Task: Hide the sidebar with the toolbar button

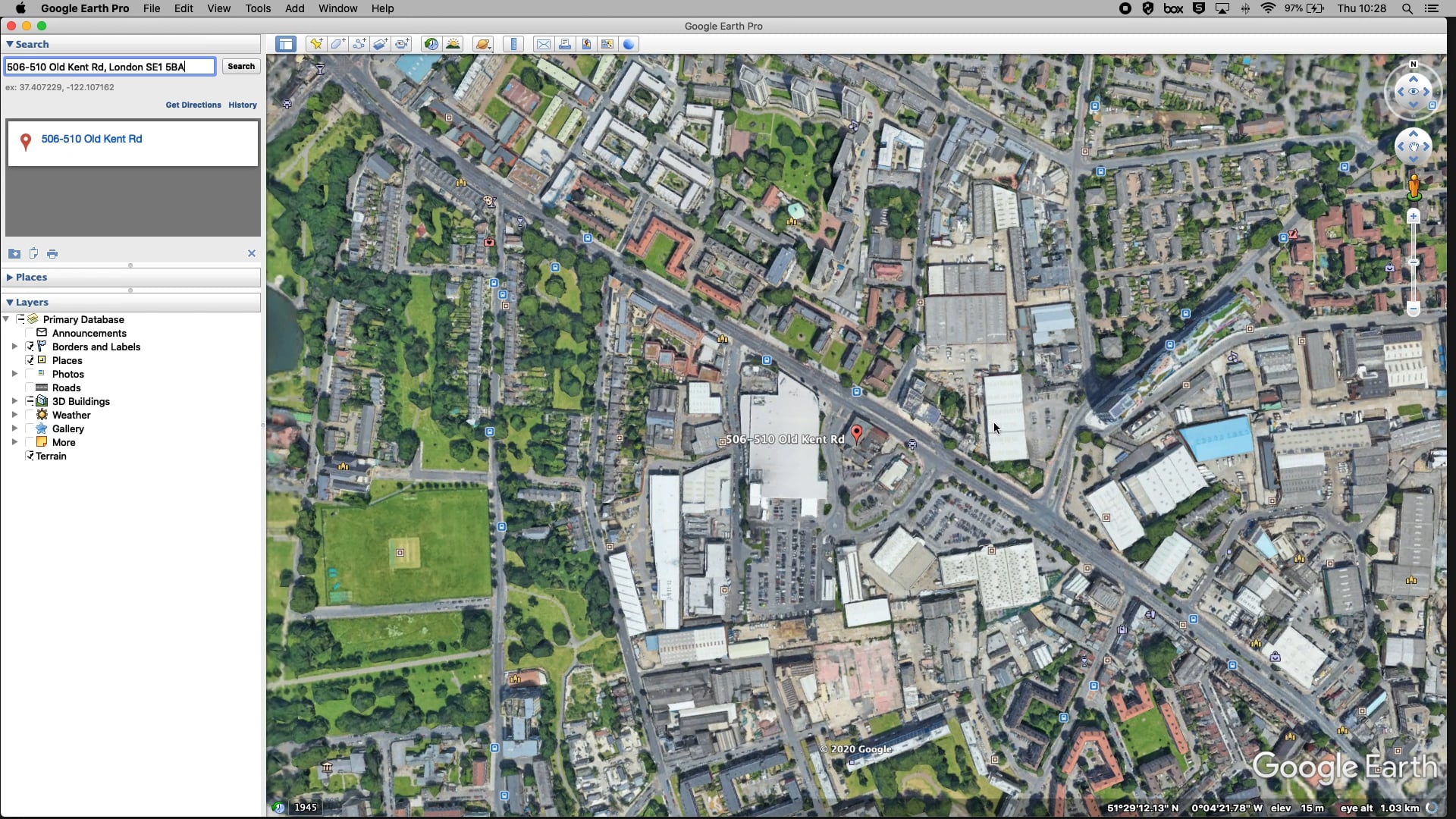Action: [x=285, y=44]
